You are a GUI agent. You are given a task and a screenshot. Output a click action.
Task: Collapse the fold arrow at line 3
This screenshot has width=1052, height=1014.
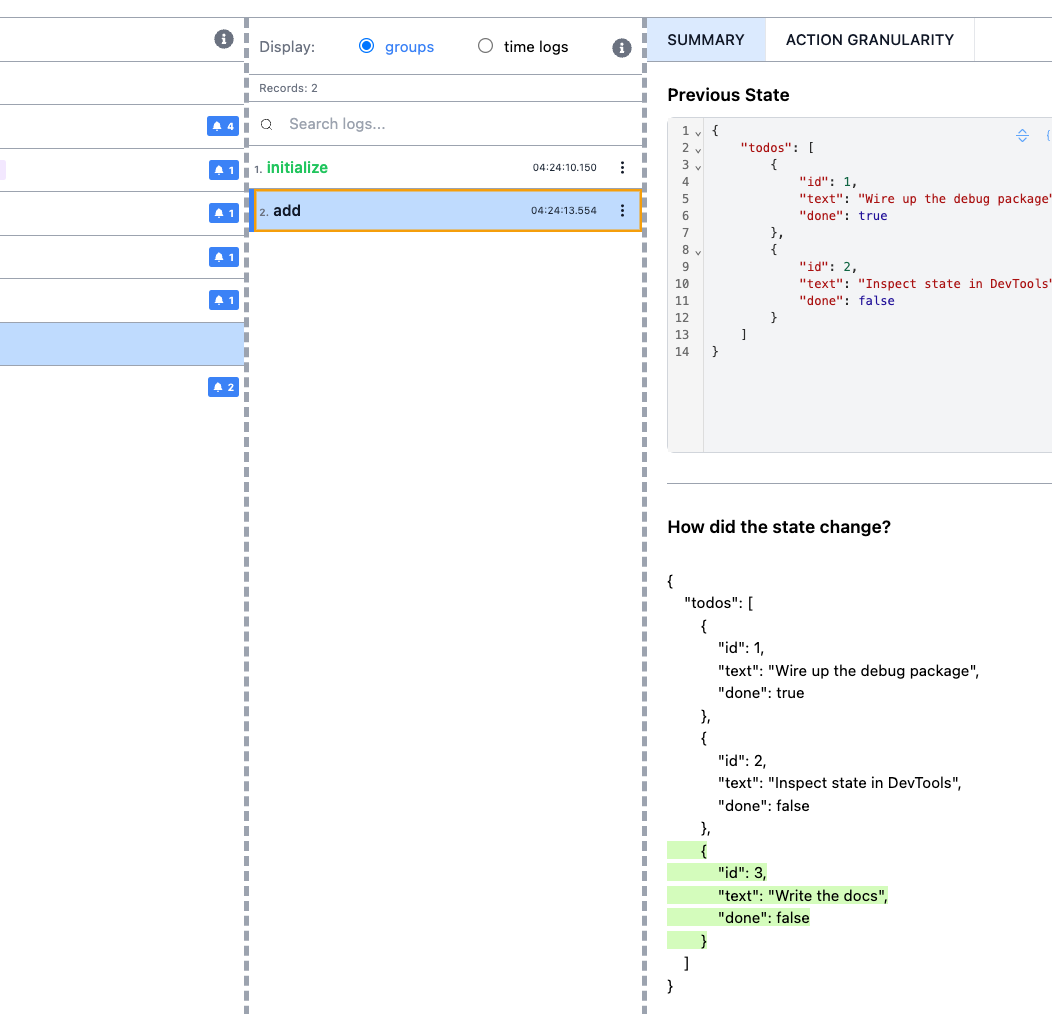click(x=698, y=166)
